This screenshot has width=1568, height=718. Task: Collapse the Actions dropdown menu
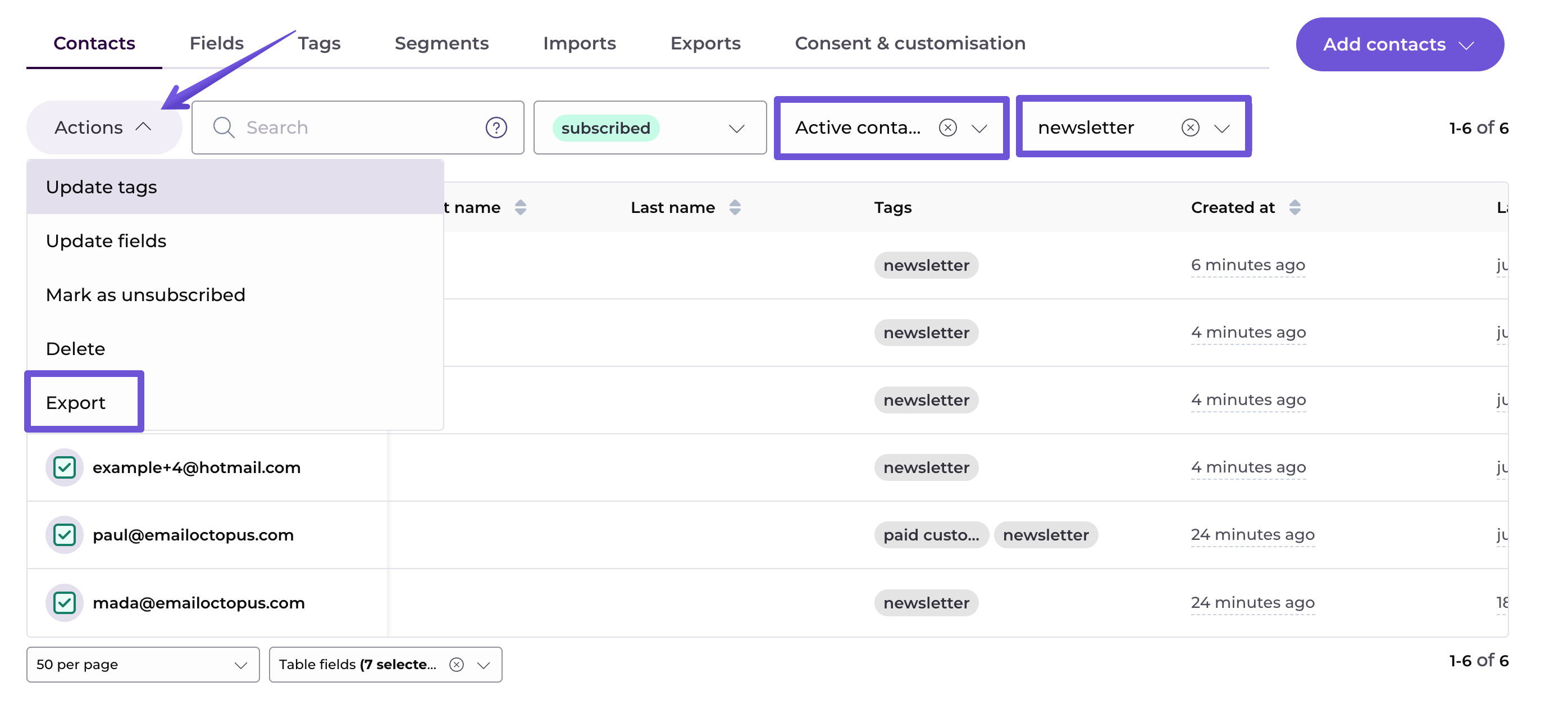[x=103, y=128]
